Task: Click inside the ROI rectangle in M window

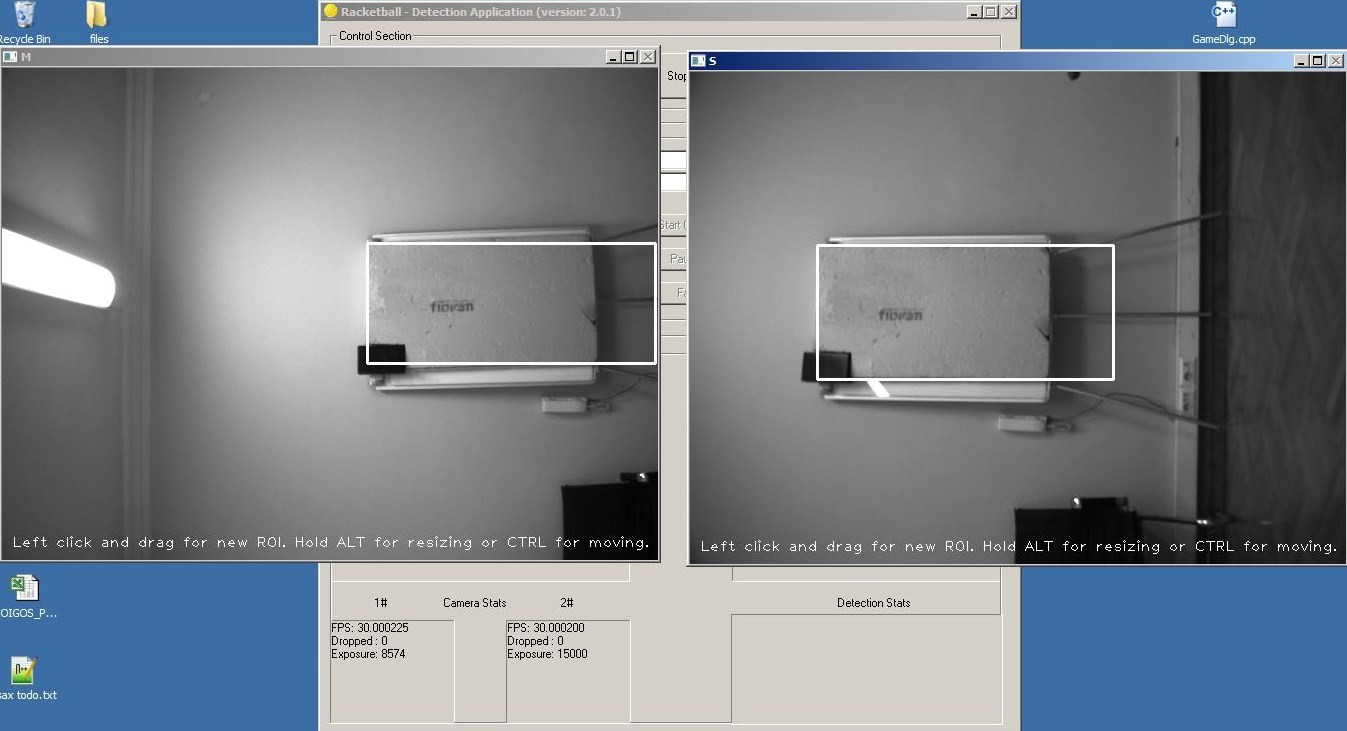Action: pyautogui.click(x=510, y=303)
